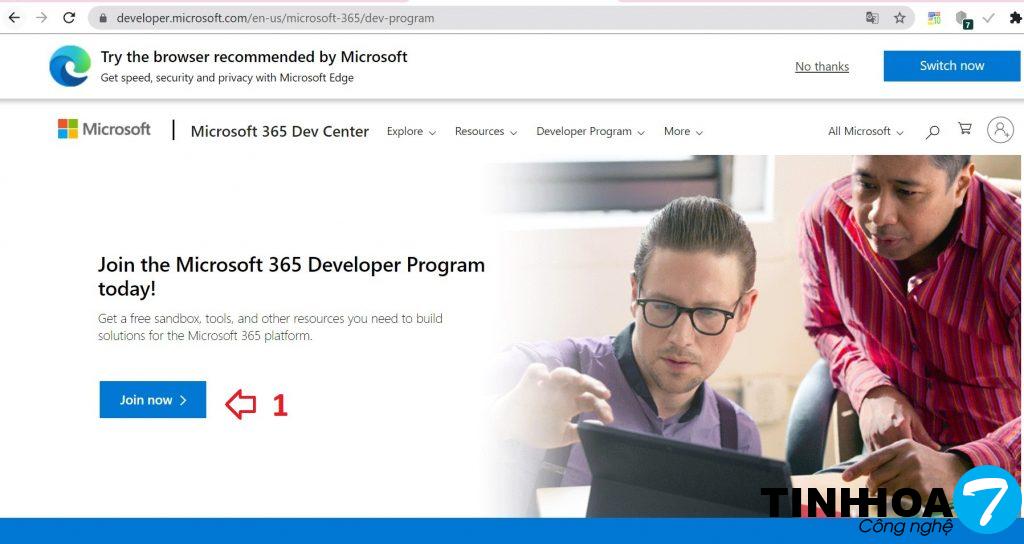Reload the page with the refresh icon
Image resolution: width=1024 pixels, height=544 pixels.
(x=69, y=18)
